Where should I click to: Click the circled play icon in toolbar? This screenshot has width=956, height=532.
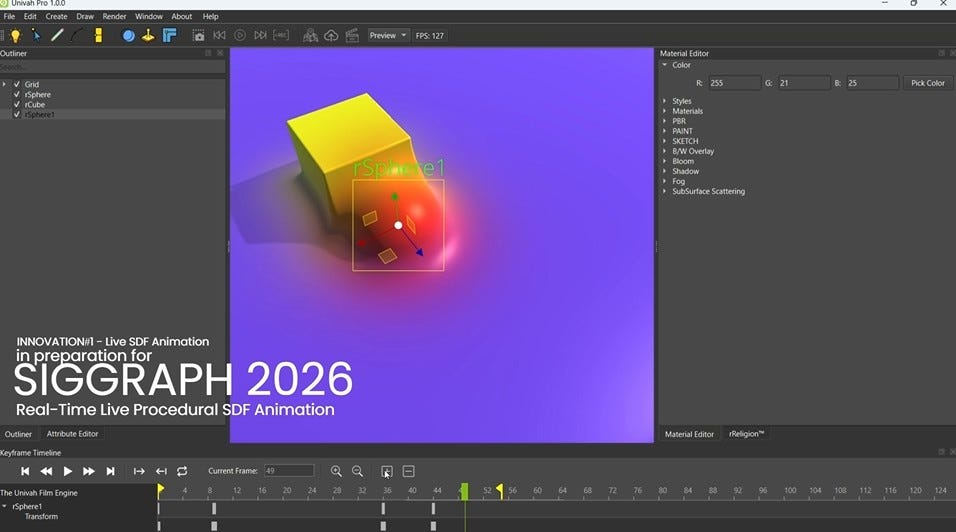click(240, 35)
